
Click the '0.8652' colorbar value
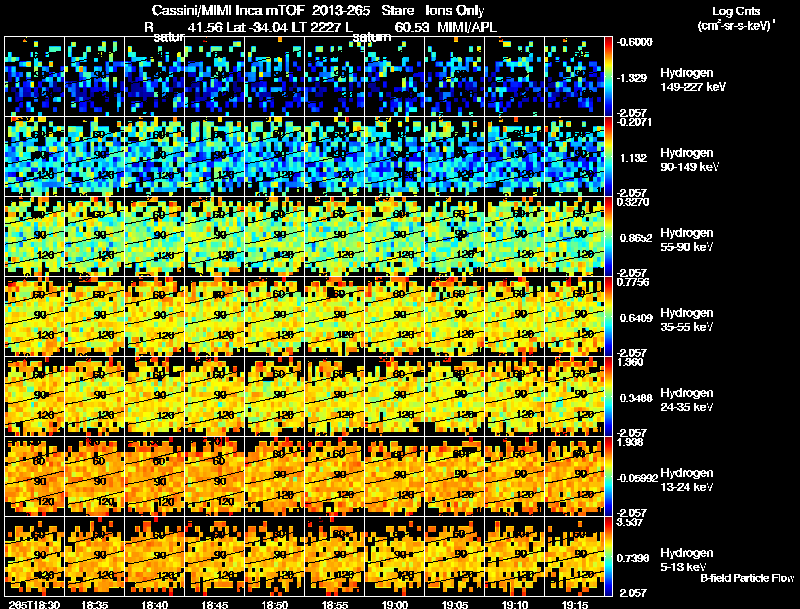coord(636,238)
